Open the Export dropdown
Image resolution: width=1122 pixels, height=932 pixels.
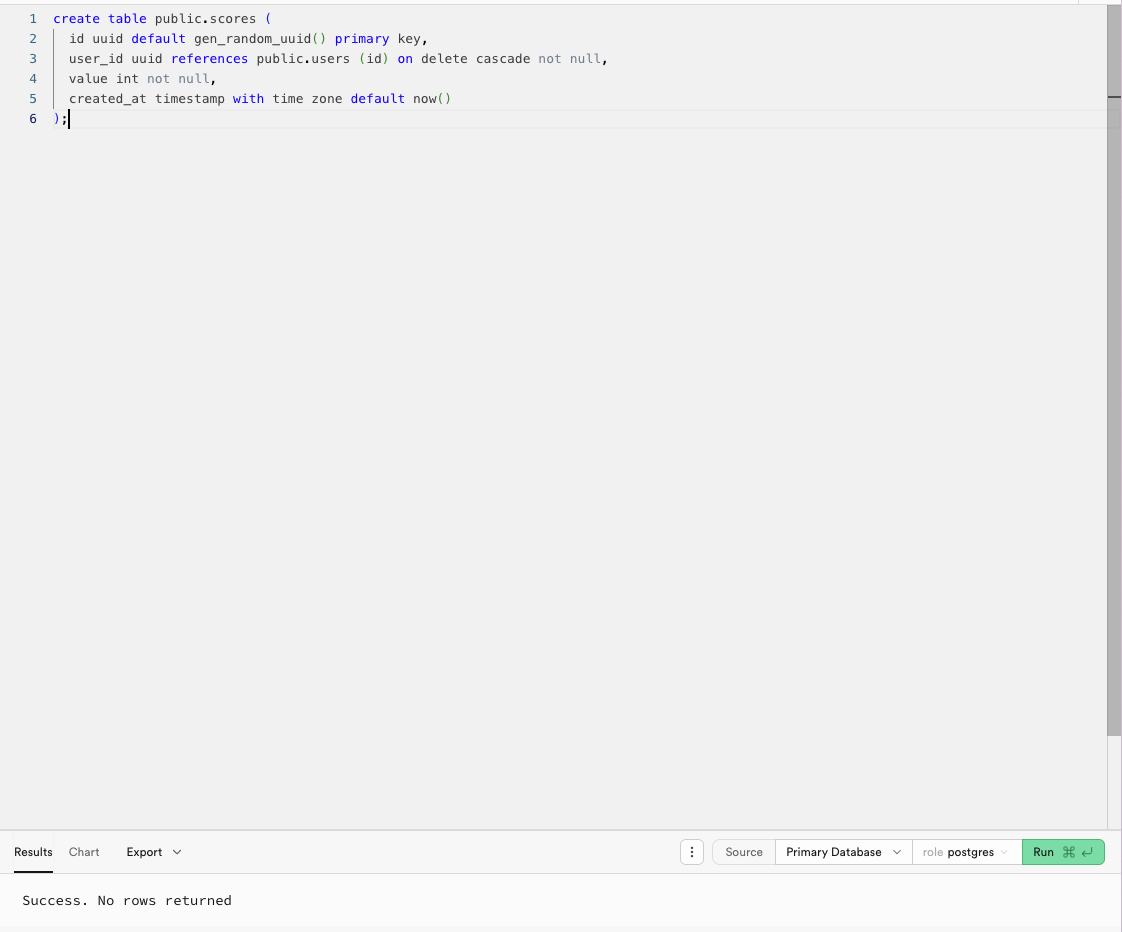point(153,852)
